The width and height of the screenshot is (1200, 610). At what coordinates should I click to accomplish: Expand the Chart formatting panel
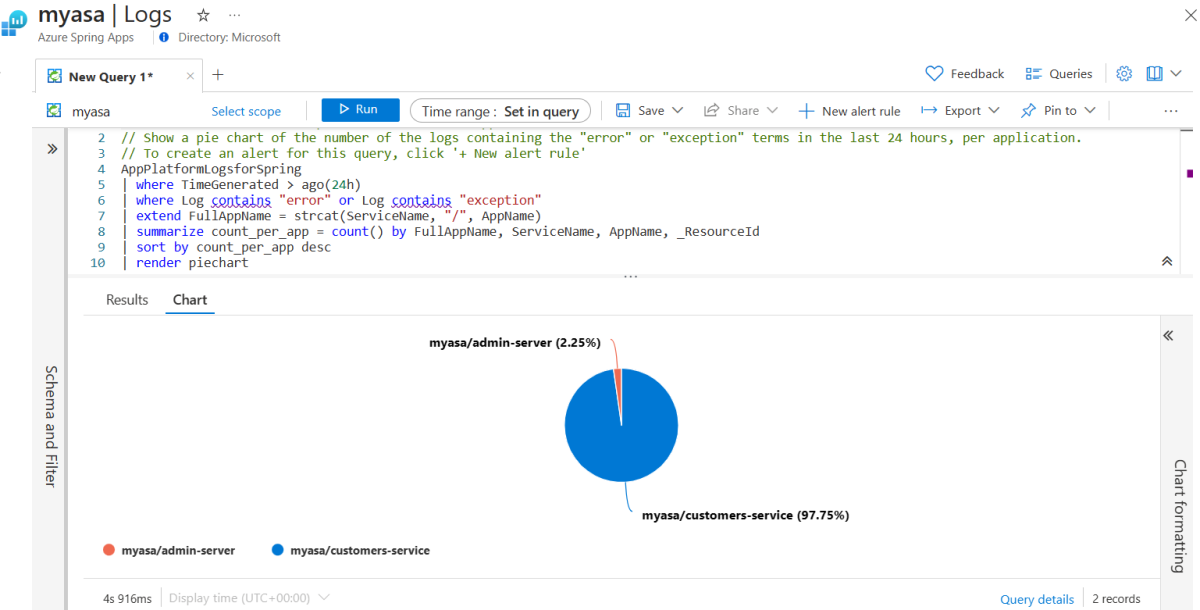coord(1168,336)
